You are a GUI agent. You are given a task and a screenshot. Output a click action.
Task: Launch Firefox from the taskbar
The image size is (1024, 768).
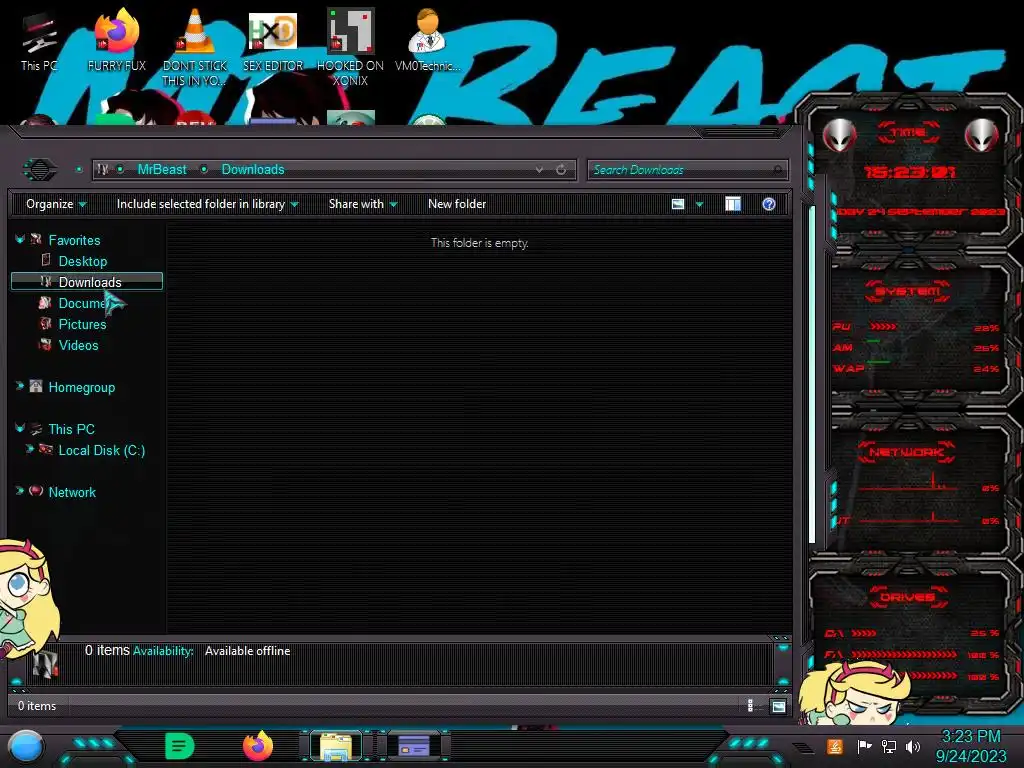coord(258,746)
